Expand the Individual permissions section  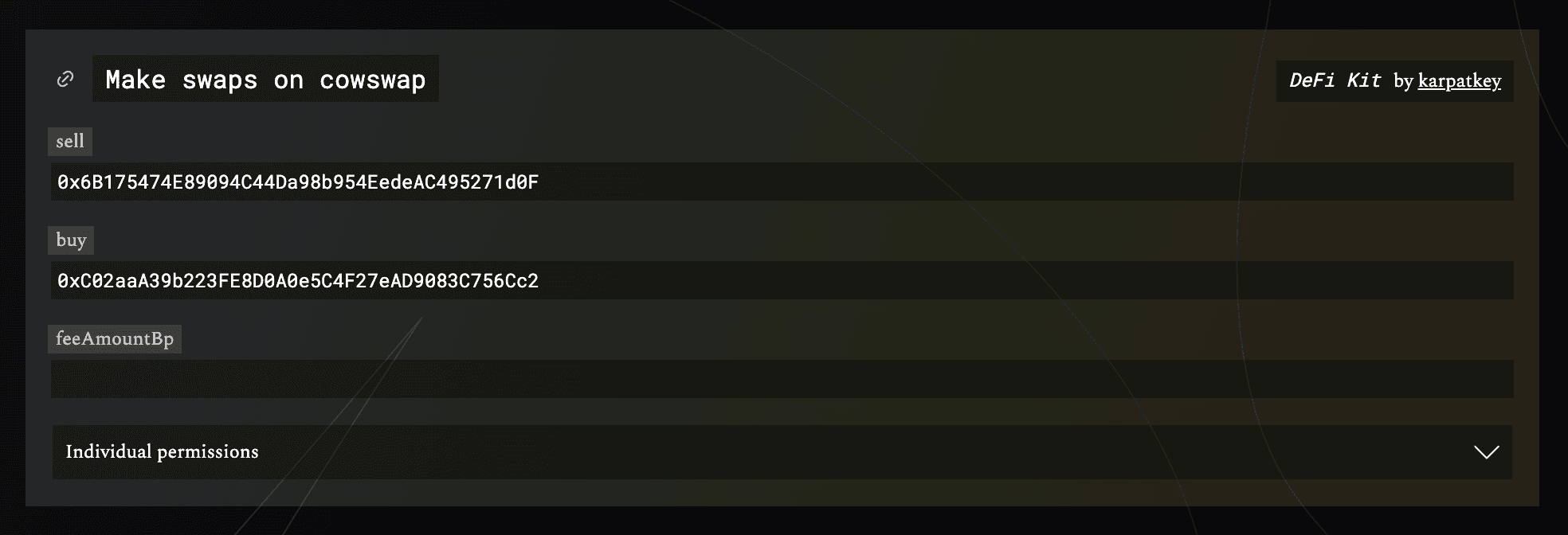(x=781, y=452)
